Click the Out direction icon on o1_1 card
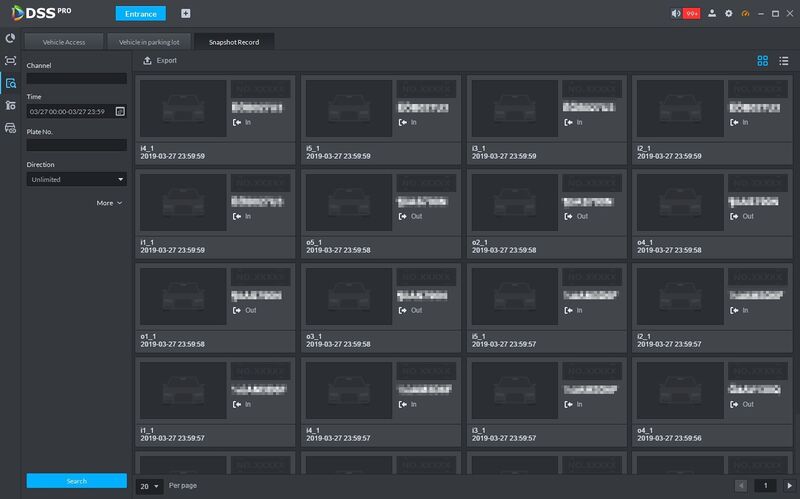Image resolution: width=800 pixels, height=499 pixels. [237, 310]
